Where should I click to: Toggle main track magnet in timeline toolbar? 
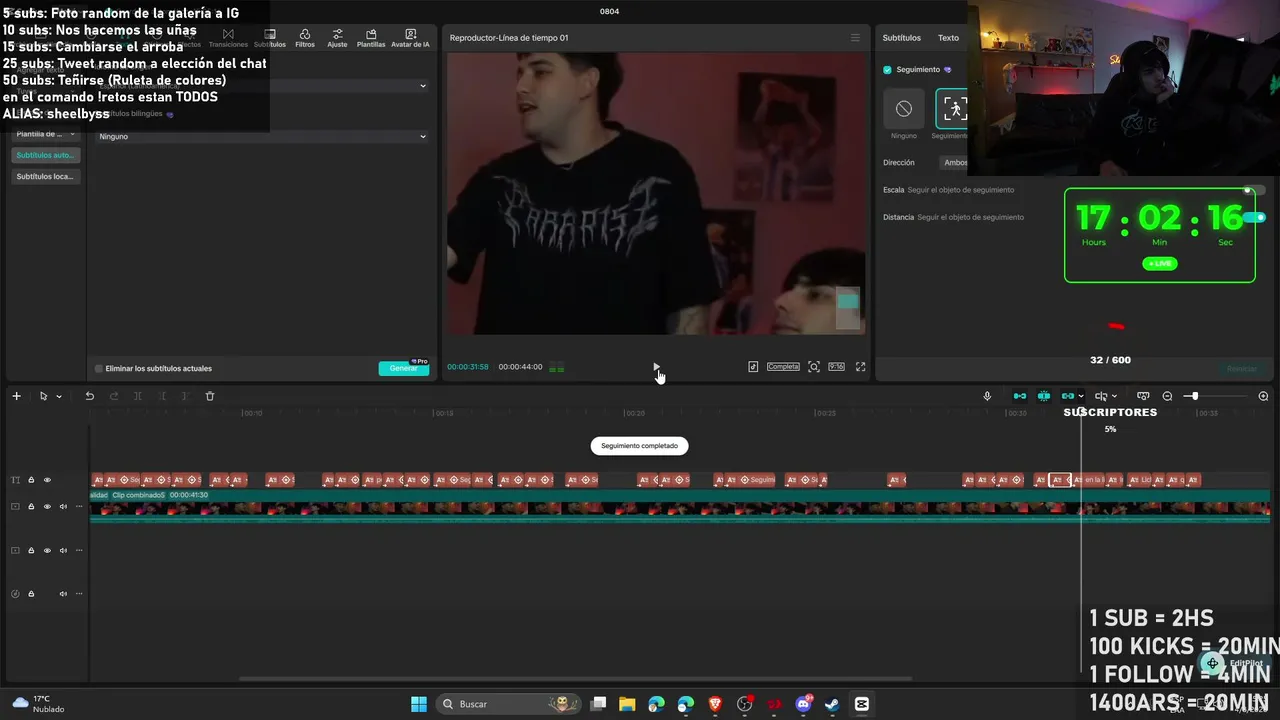1019,396
